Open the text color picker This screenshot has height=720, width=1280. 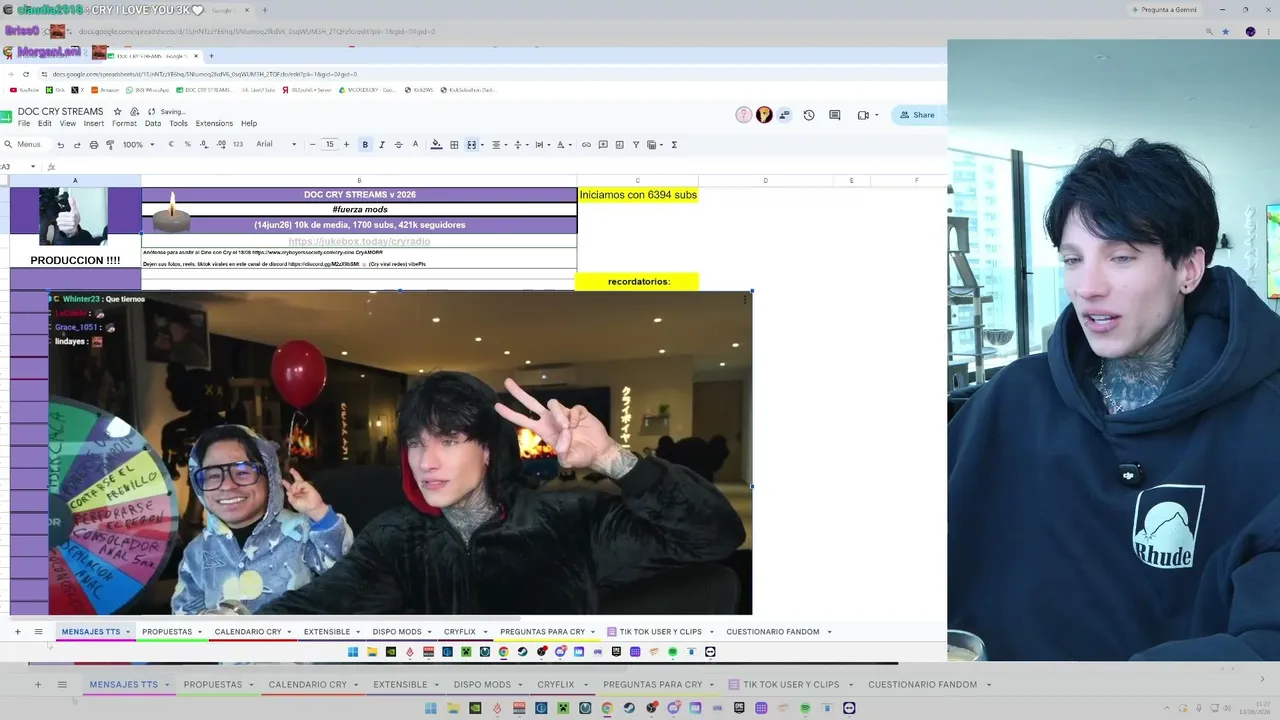click(x=415, y=145)
